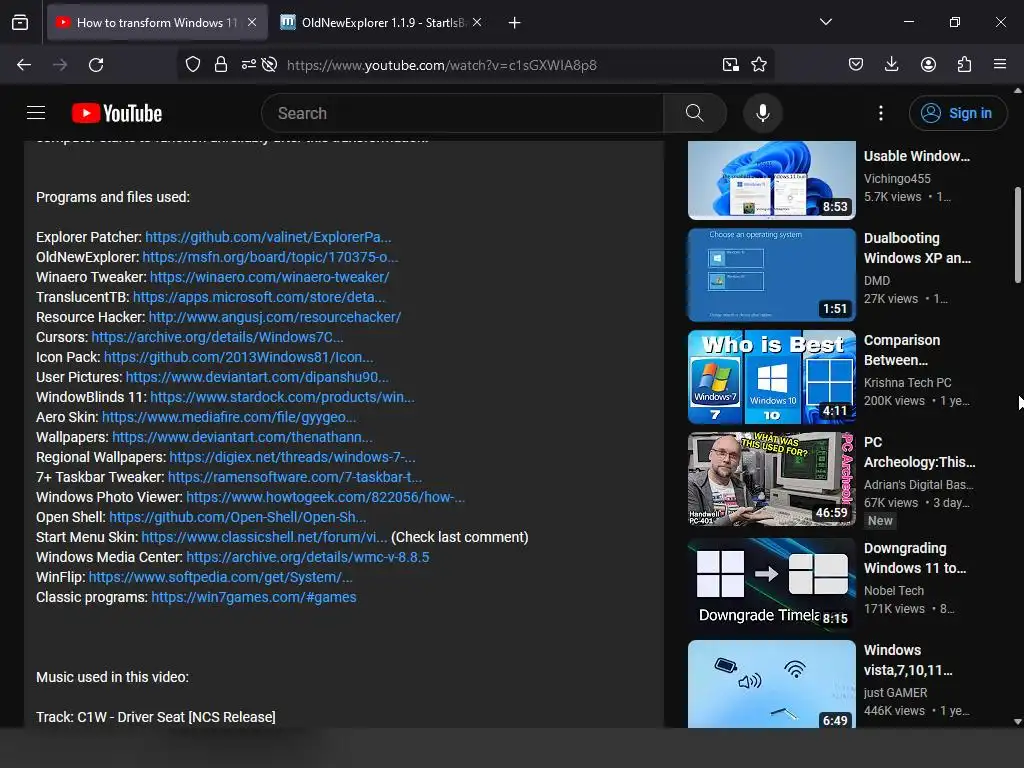
Task: Go to YouTube home via logo
Action: [117, 113]
